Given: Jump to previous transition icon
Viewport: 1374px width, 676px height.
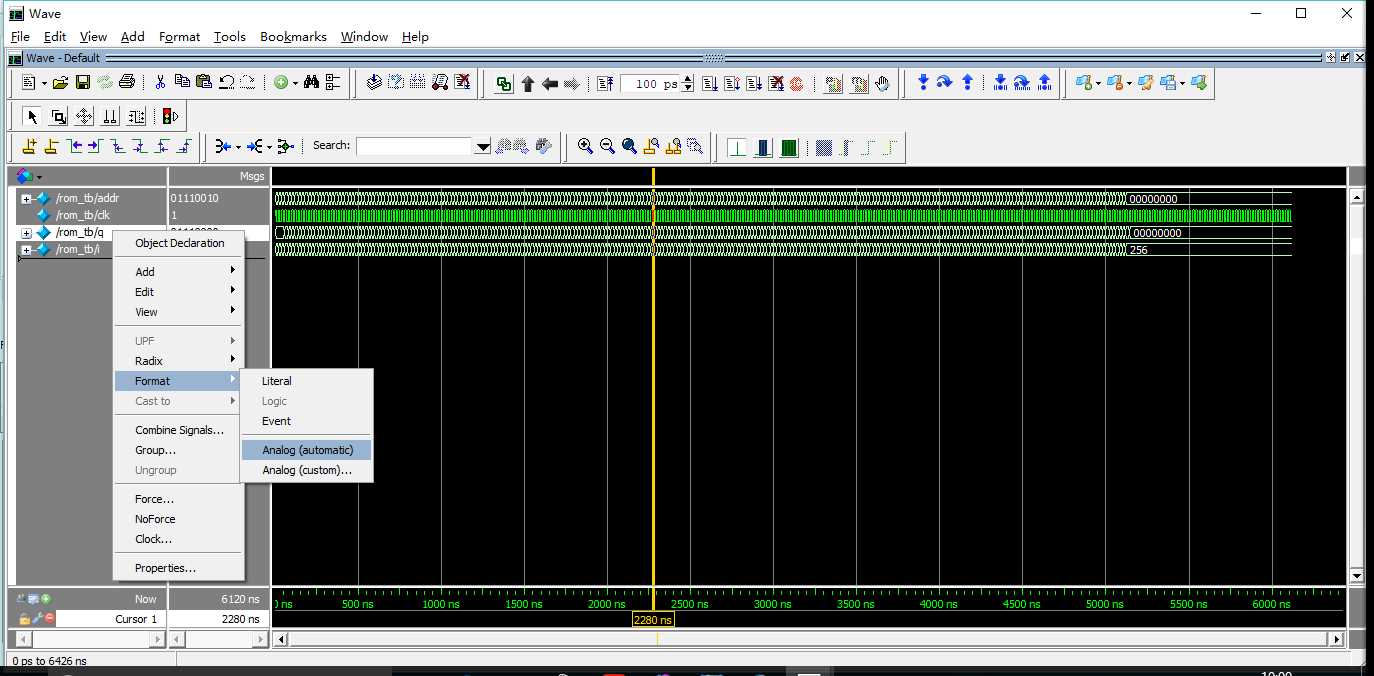Looking at the screenshot, I should tap(76, 146).
